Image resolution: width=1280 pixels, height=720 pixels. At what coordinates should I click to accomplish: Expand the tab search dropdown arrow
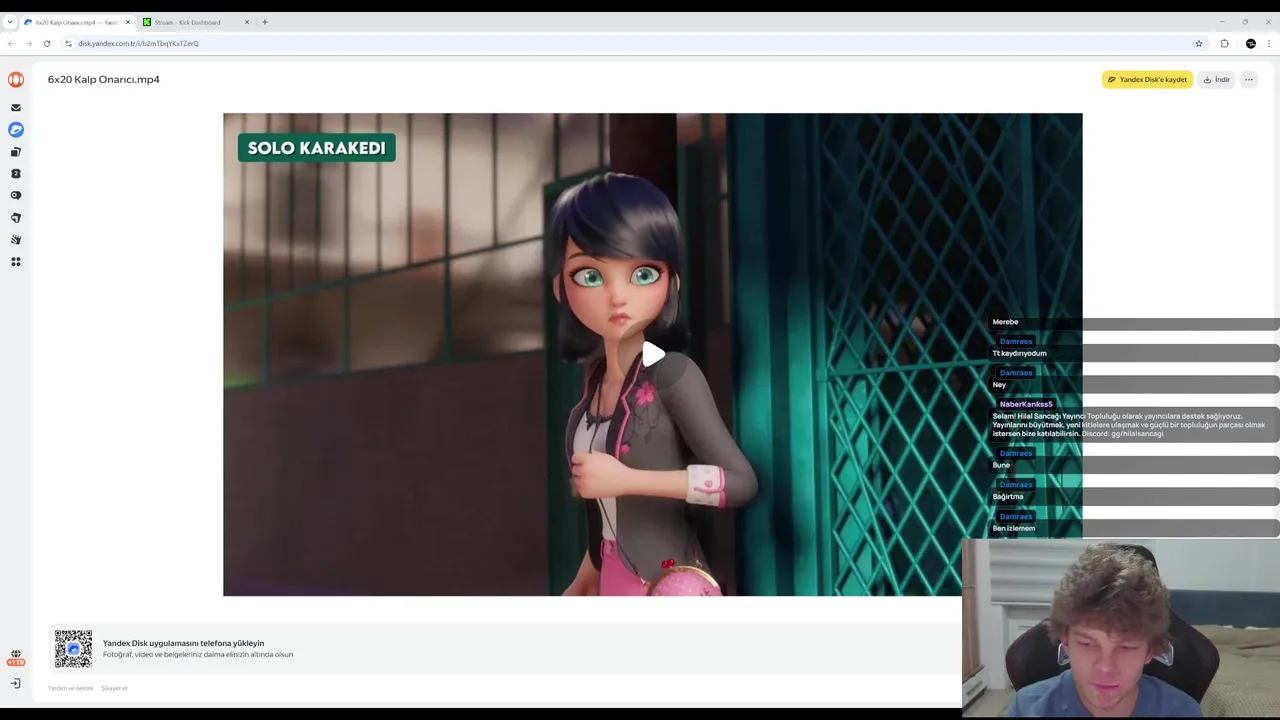10,22
